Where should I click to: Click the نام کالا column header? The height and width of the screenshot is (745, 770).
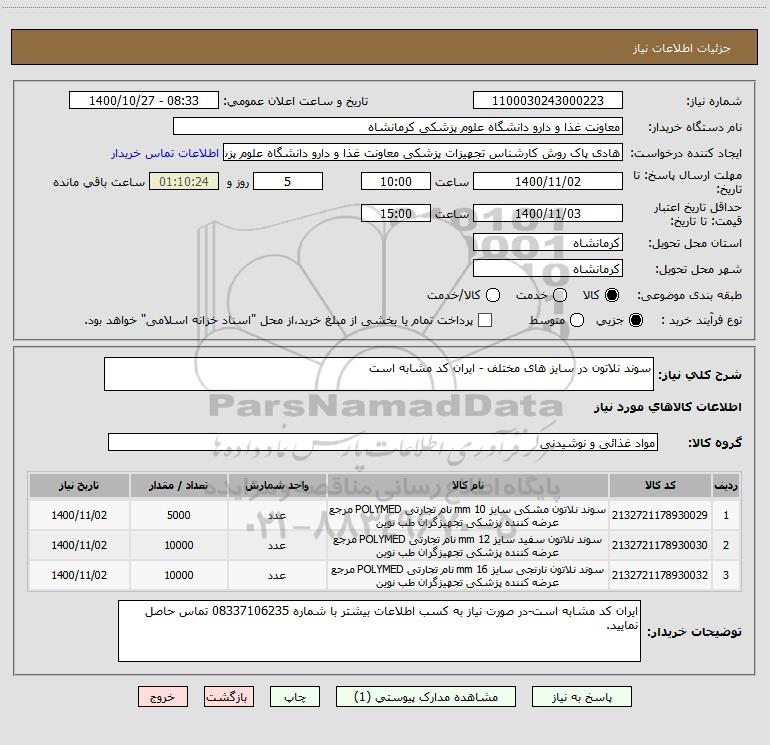[x=468, y=486]
